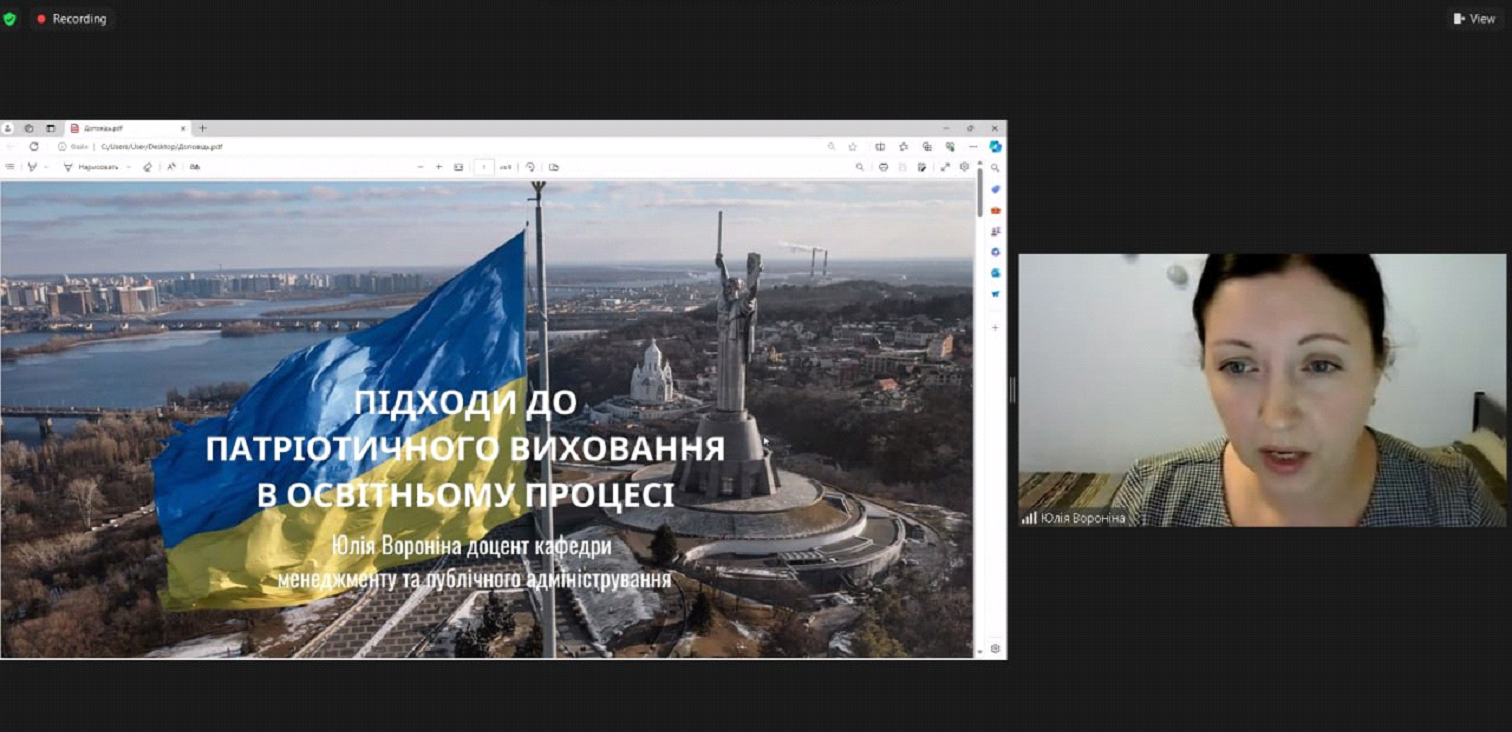
Task: Toggle the PDF page view layout
Action: (554, 167)
